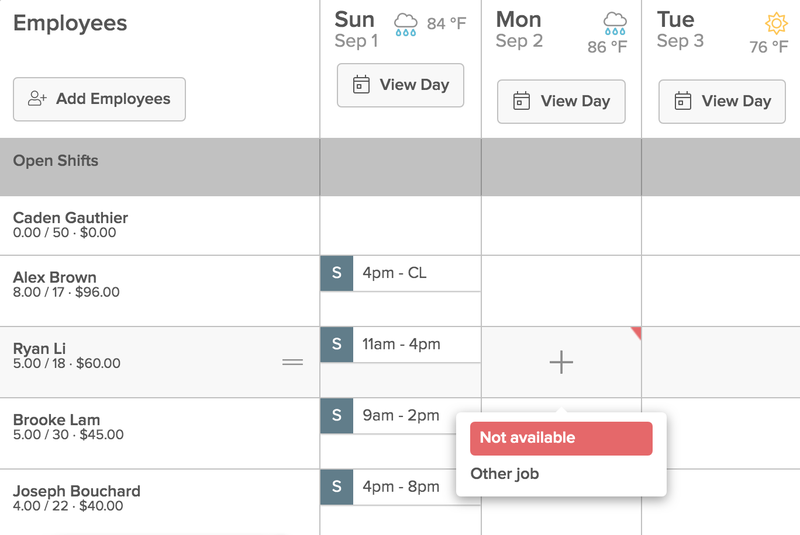
Task: Click the Add Employees button
Action: tap(99, 99)
